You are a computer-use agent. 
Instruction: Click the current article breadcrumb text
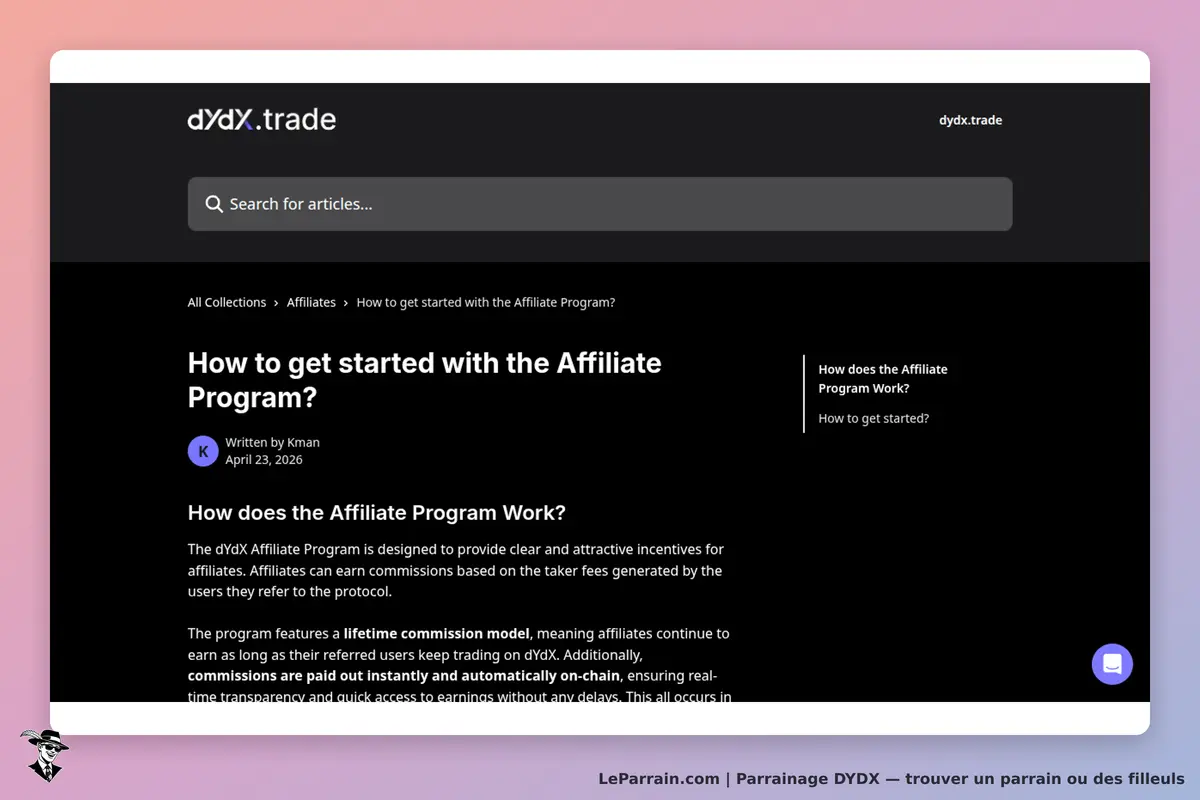pos(486,302)
